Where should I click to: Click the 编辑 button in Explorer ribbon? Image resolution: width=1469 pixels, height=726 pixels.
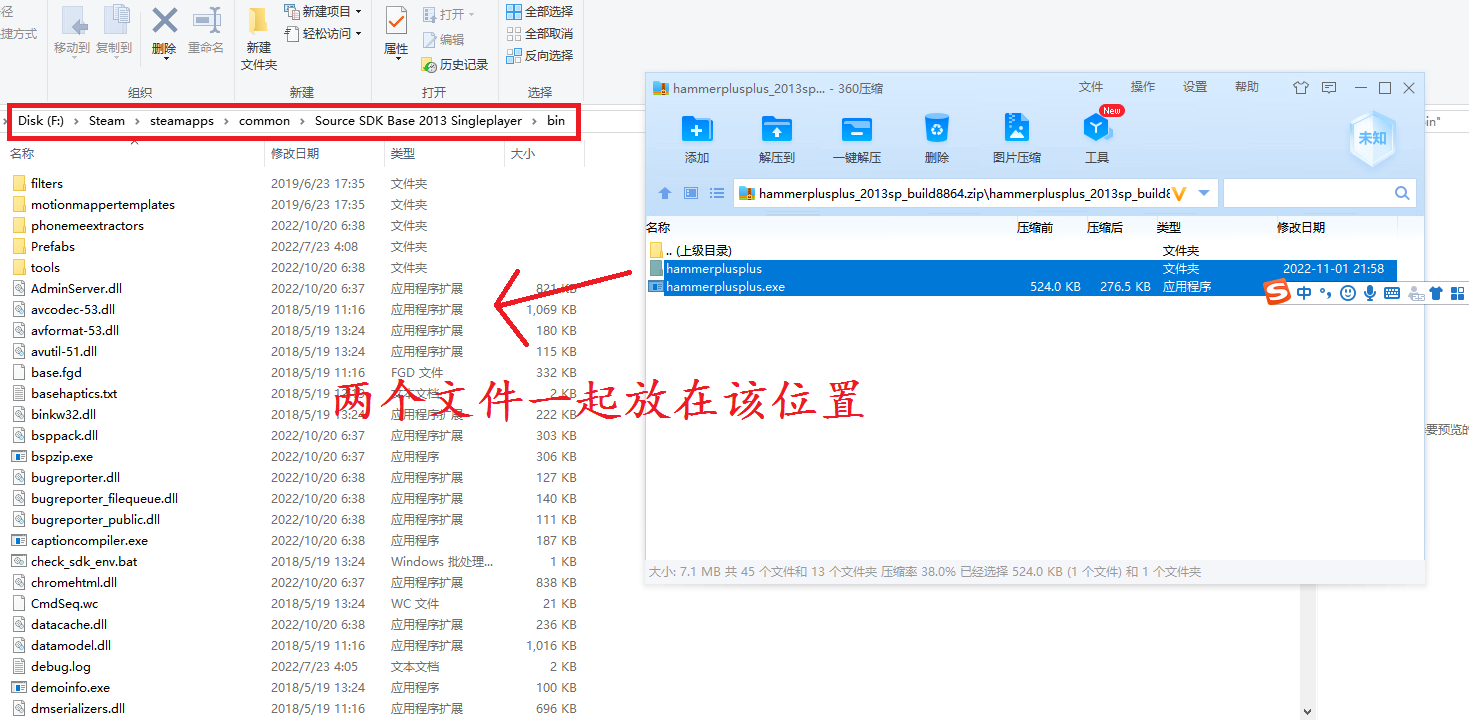(x=443, y=40)
